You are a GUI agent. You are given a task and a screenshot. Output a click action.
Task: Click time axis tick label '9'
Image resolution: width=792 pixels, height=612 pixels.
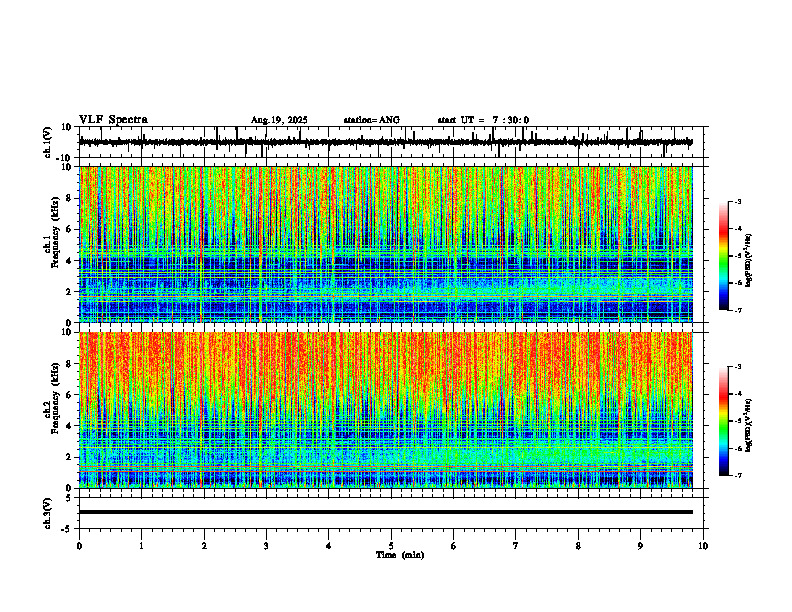coord(640,546)
